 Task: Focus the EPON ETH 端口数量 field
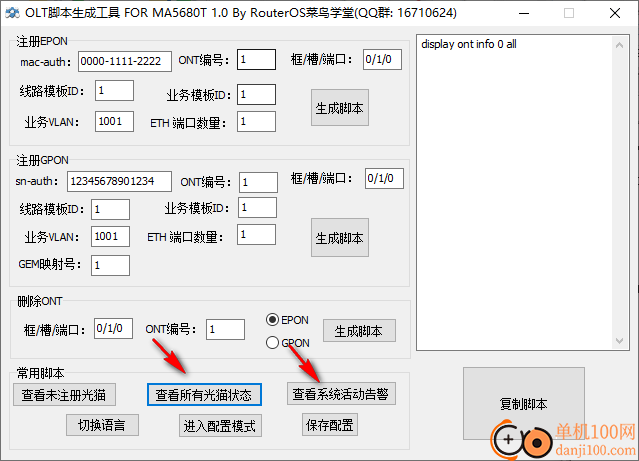(x=256, y=121)
